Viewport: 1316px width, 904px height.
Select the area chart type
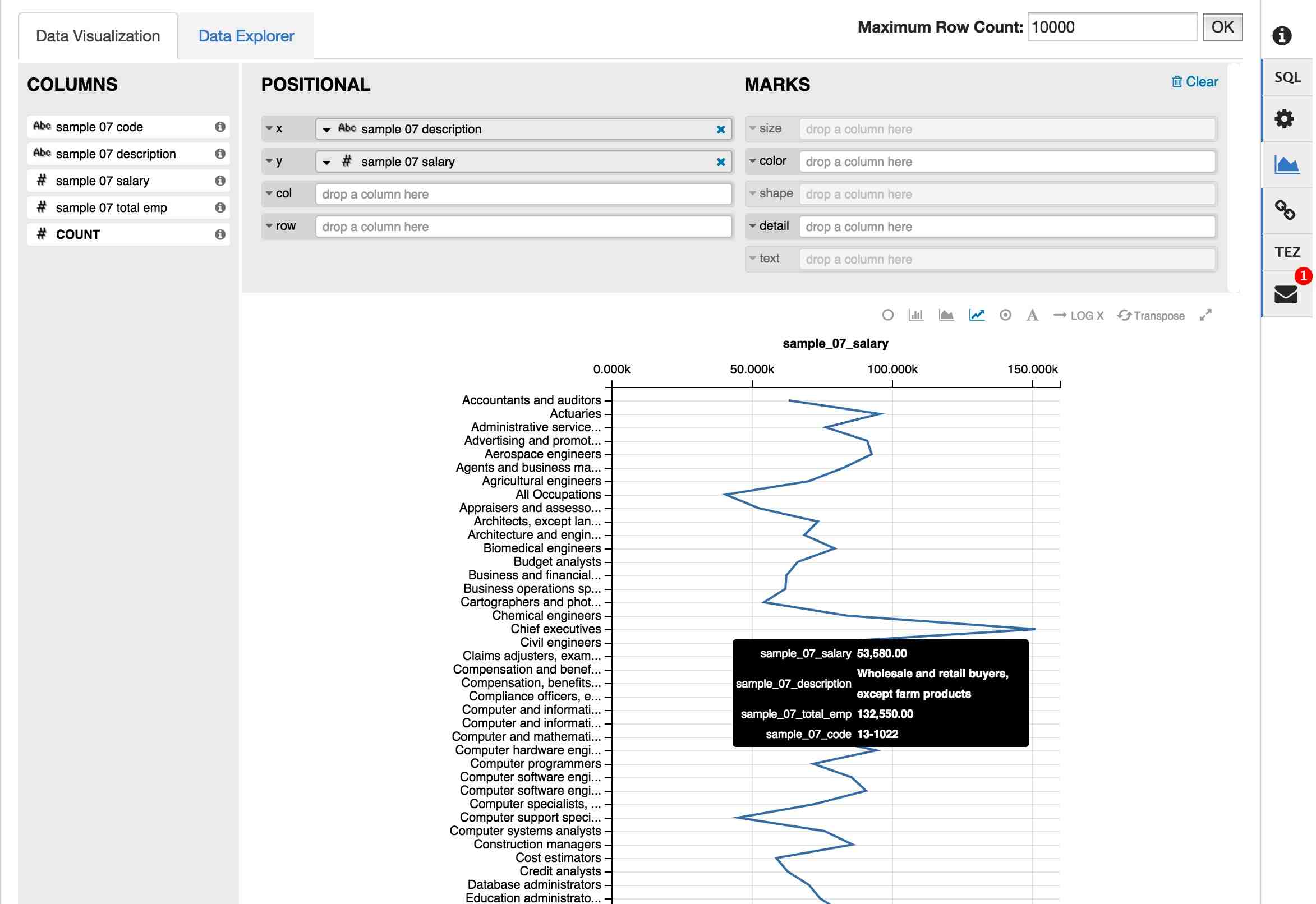click(x=947, y=316)
